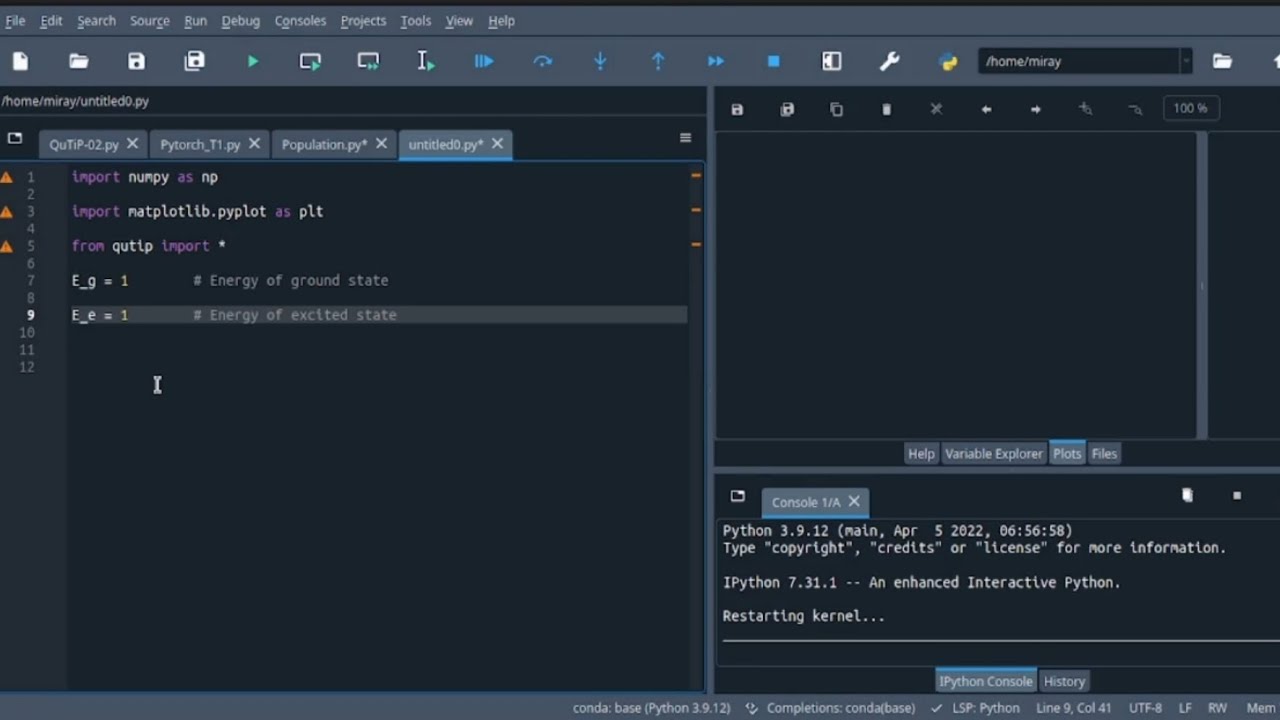Close the untitled0.py editor tab
The width and height of the screenshot is (1280, 720).
click(497, 144)
